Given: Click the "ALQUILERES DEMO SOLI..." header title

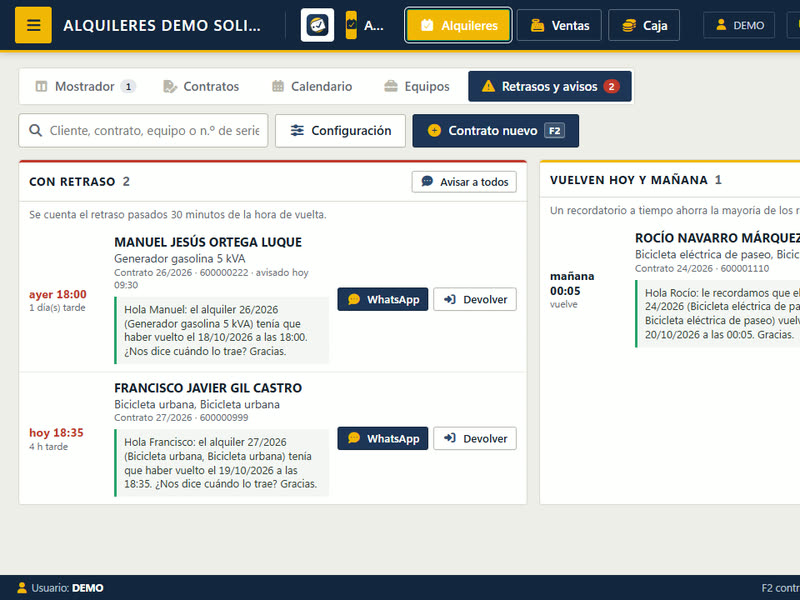Looking at the screenshot, I should coord(162,26).
